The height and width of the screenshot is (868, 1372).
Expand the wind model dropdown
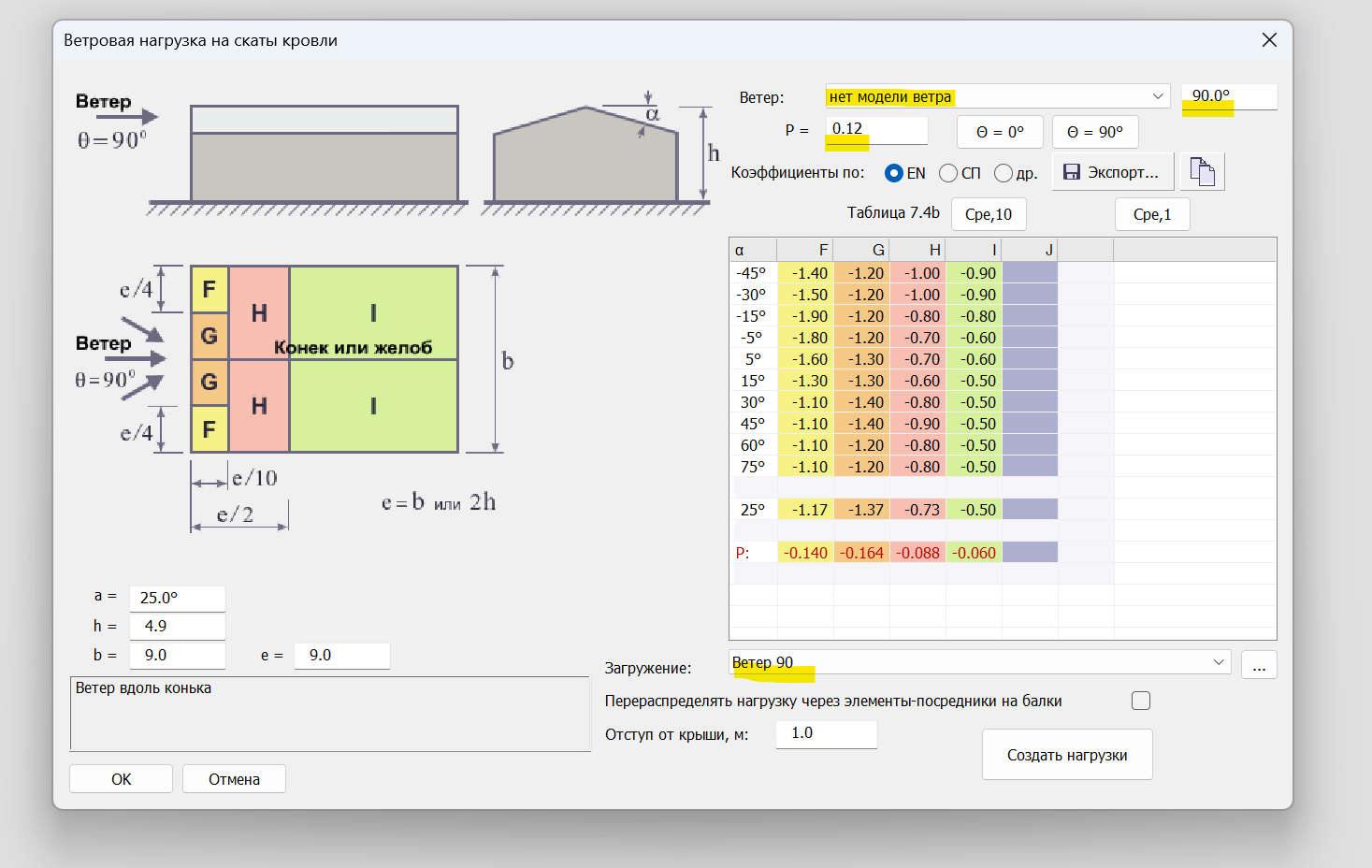tap(1157, 96)
